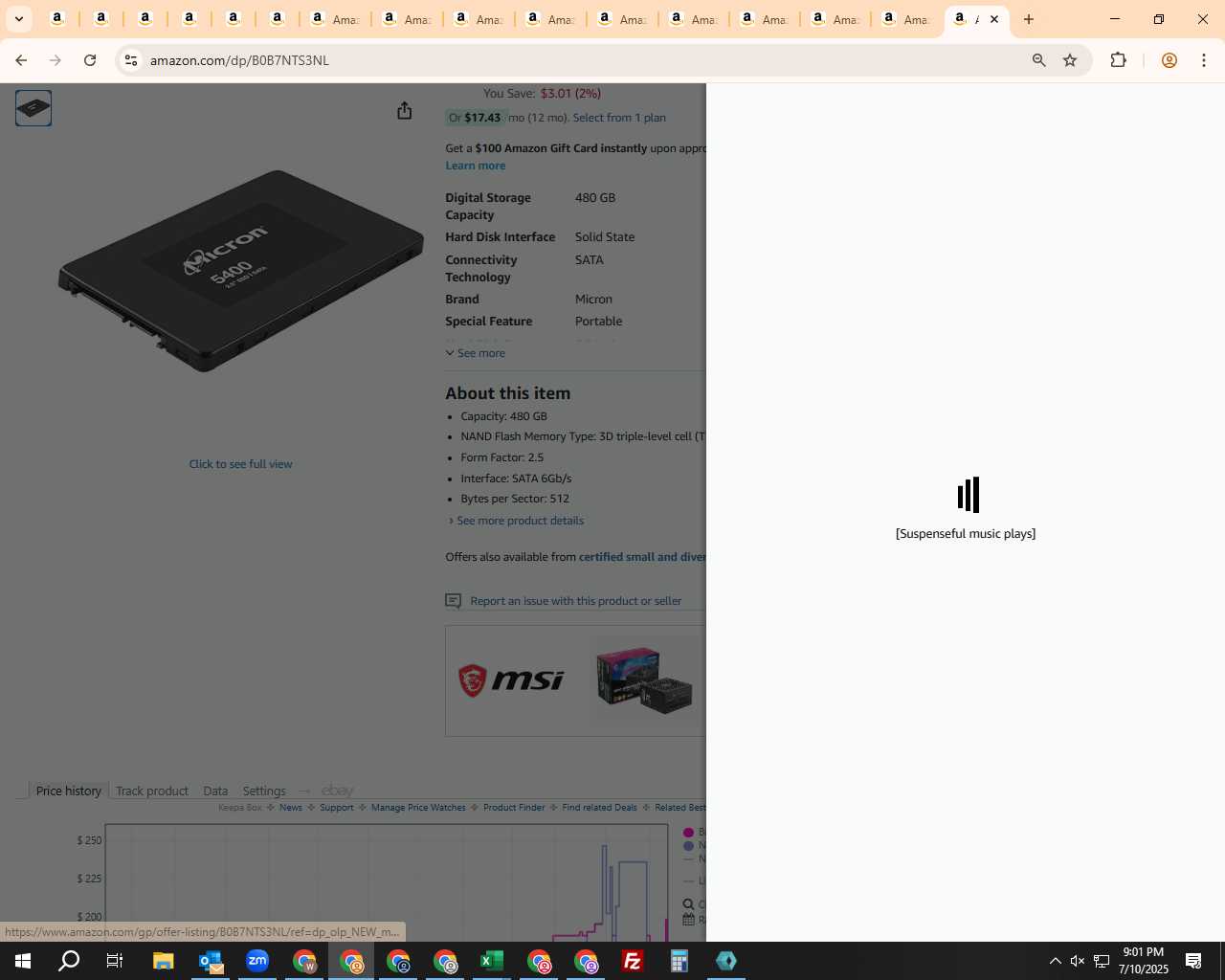Open certified small and diverse link
This screenshot has height=980, width=1225.
point(642,557)
